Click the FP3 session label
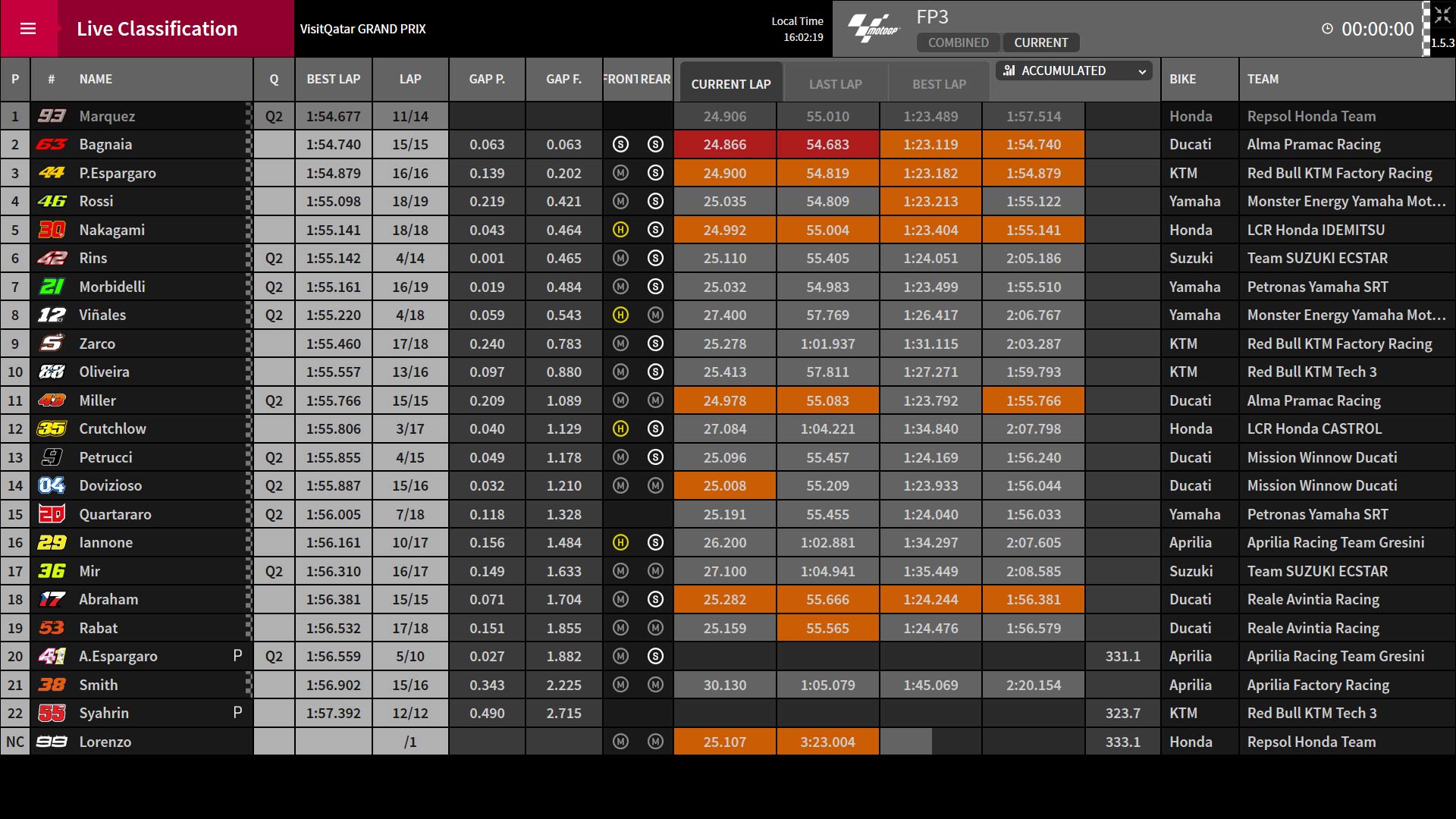 [x=932, y=17]
